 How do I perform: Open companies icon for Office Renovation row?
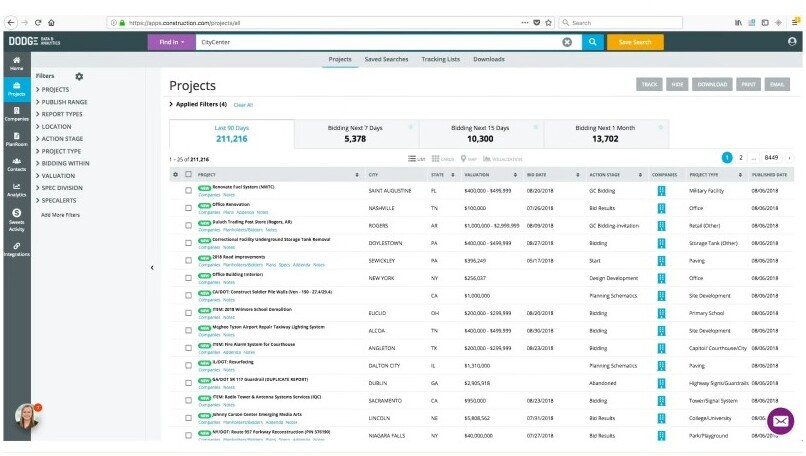click(661, 208)
